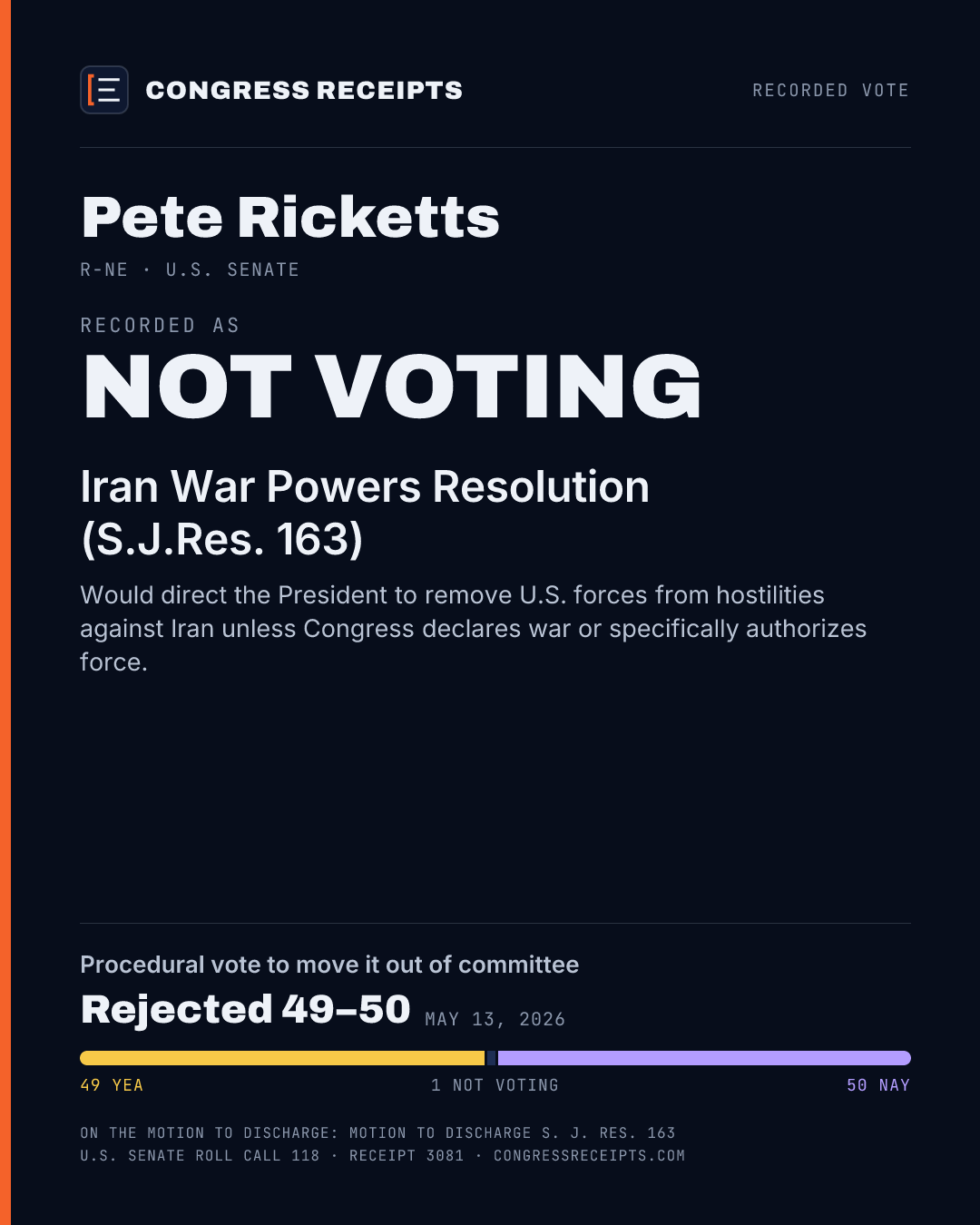Click the Motion to Discharge footer line
980x1225 pixels.
click(x=377, y=1132)
